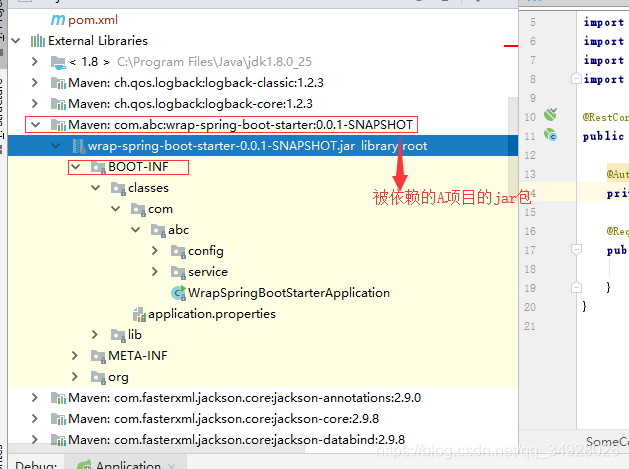Click the jackson-databind library icon
The image size is (629, 469).
click(58, 440)
